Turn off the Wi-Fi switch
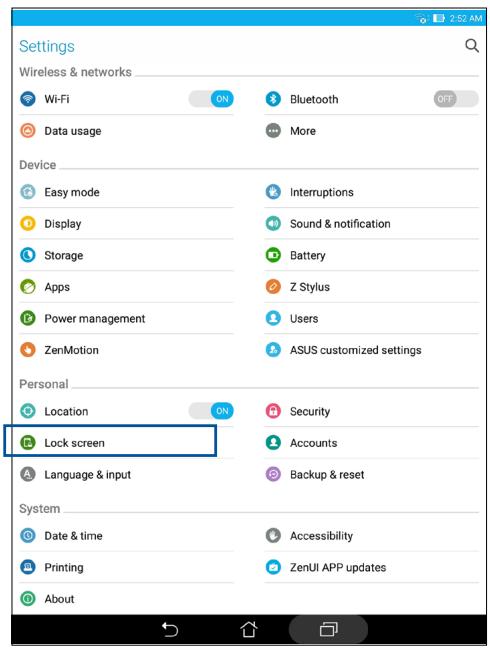The image size is (490, 649). click(211, 99)
